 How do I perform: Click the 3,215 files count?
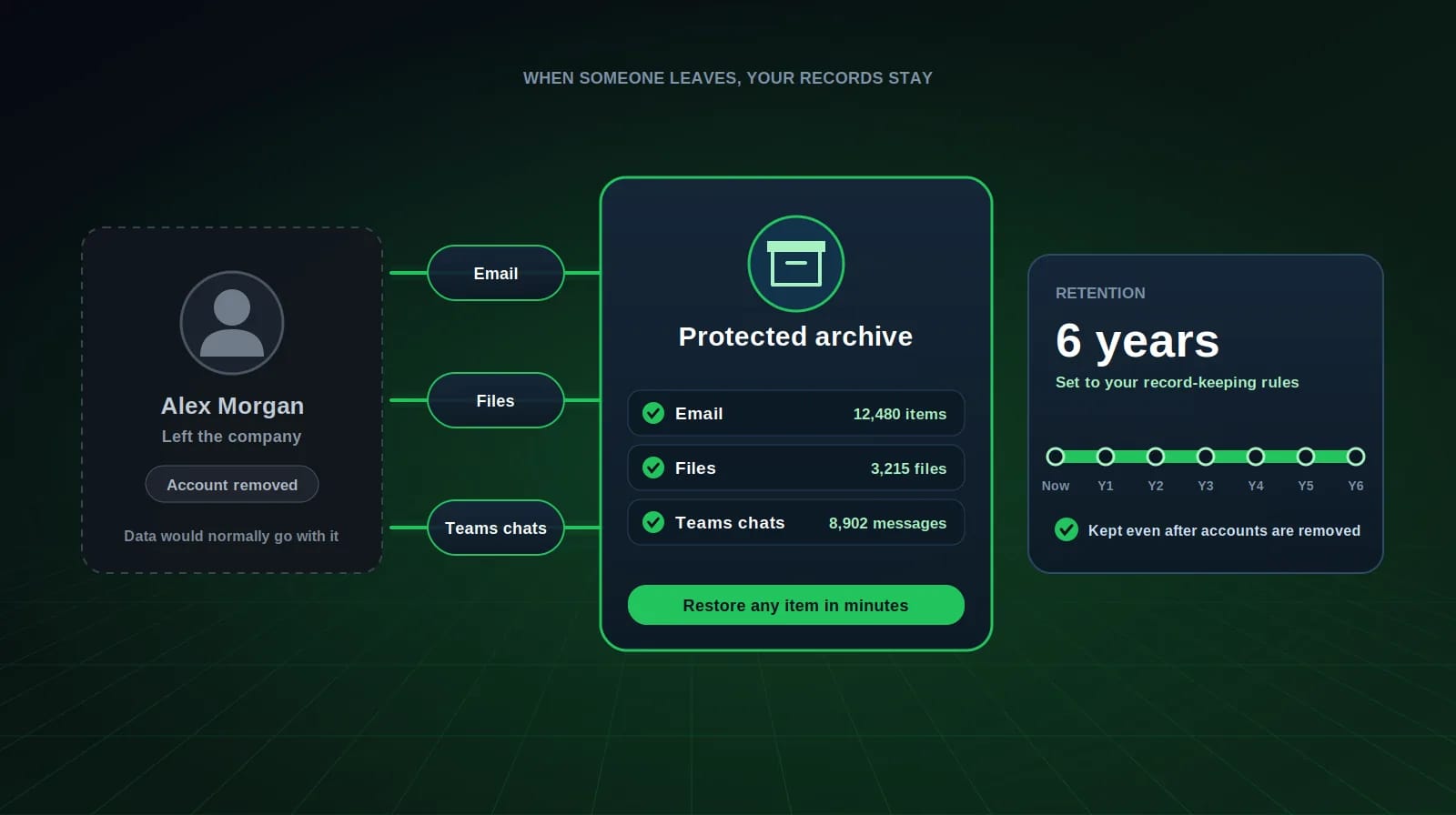click(x=908, y=468)
